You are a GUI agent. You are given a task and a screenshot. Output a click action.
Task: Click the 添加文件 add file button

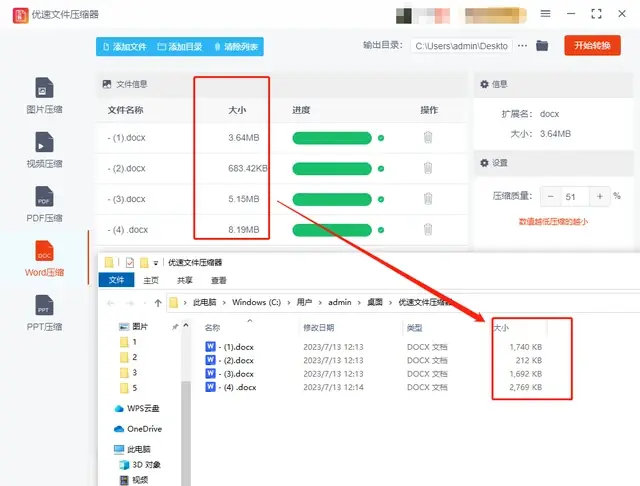point(125,47)
